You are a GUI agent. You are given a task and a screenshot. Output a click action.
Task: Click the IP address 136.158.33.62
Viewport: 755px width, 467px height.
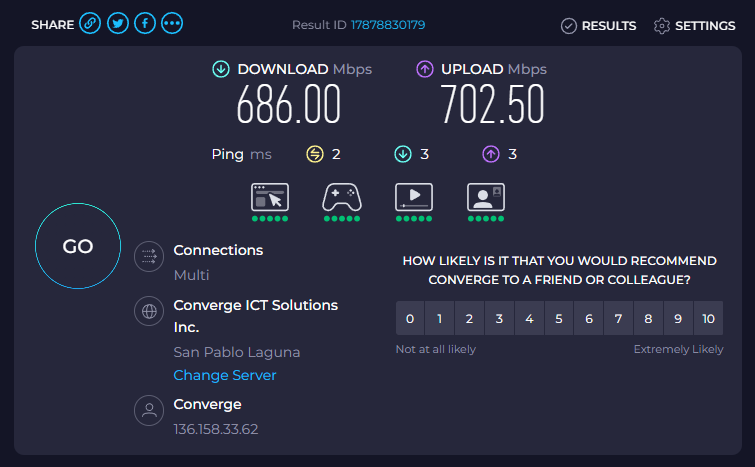pyautogui.click(x=216, y=429)
